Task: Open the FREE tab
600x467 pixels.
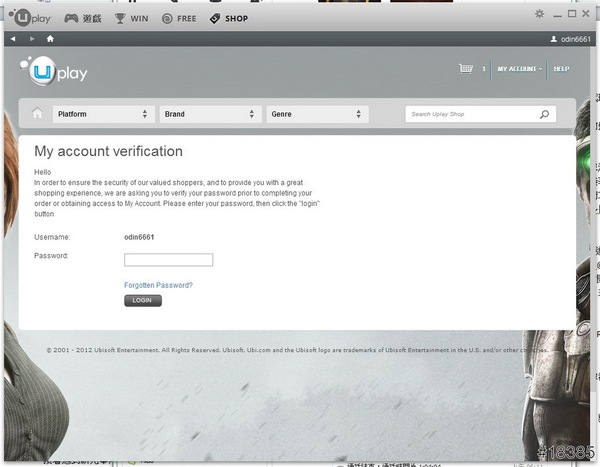Action: [x=180, y=18]
